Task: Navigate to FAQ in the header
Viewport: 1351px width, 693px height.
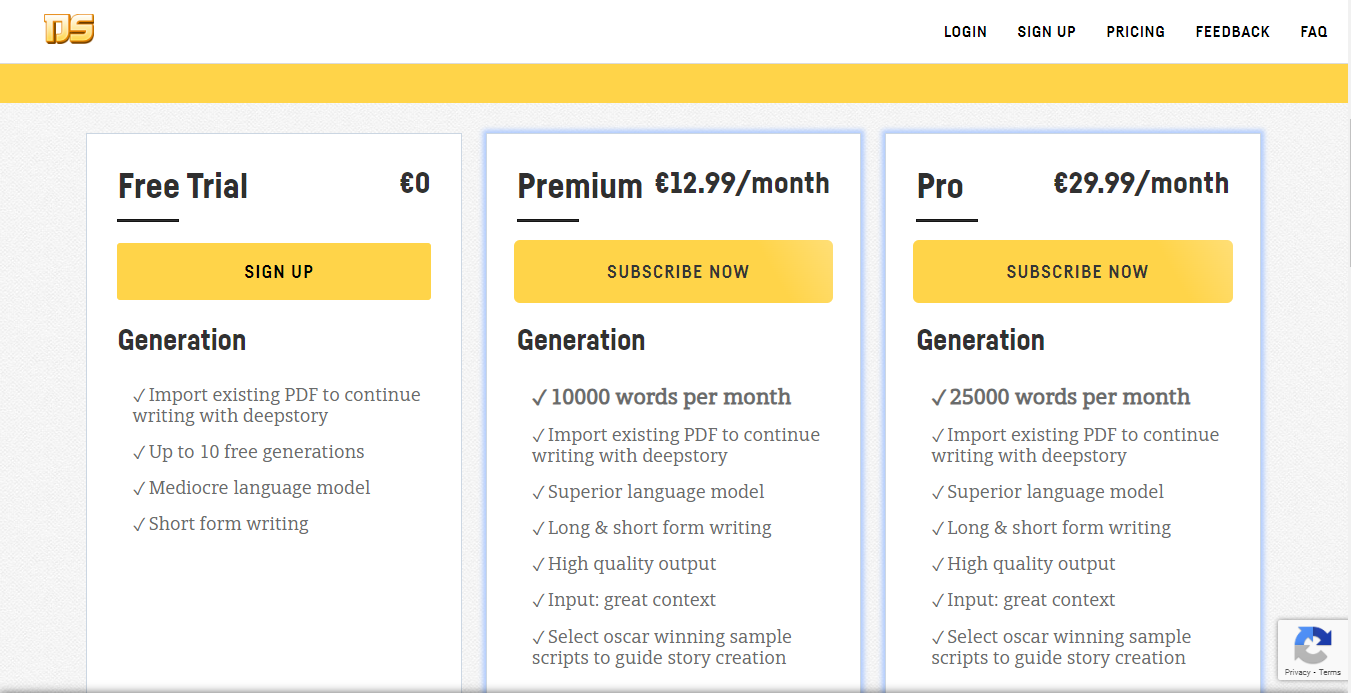Action: tap(1314, 32)
